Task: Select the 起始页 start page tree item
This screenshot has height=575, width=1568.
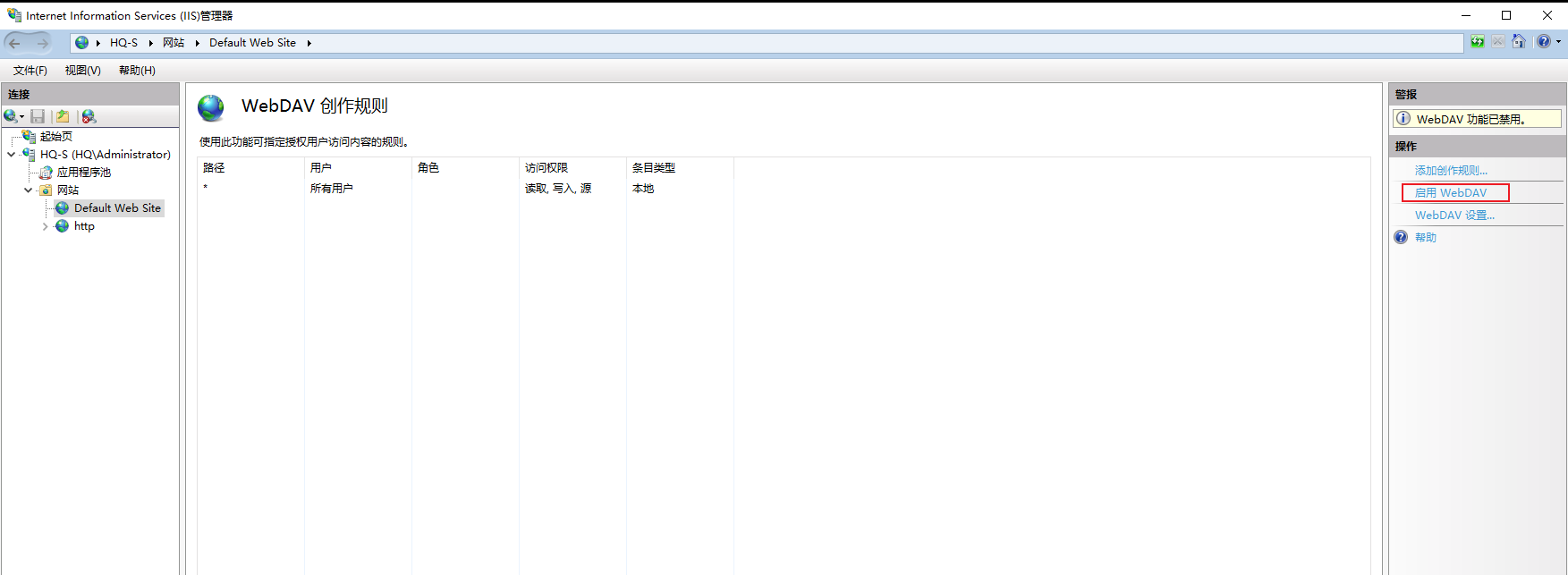Action: (x=56, y=137)
